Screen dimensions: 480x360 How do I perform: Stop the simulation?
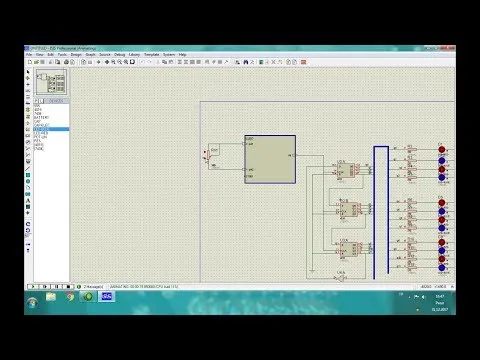(68, 286)
